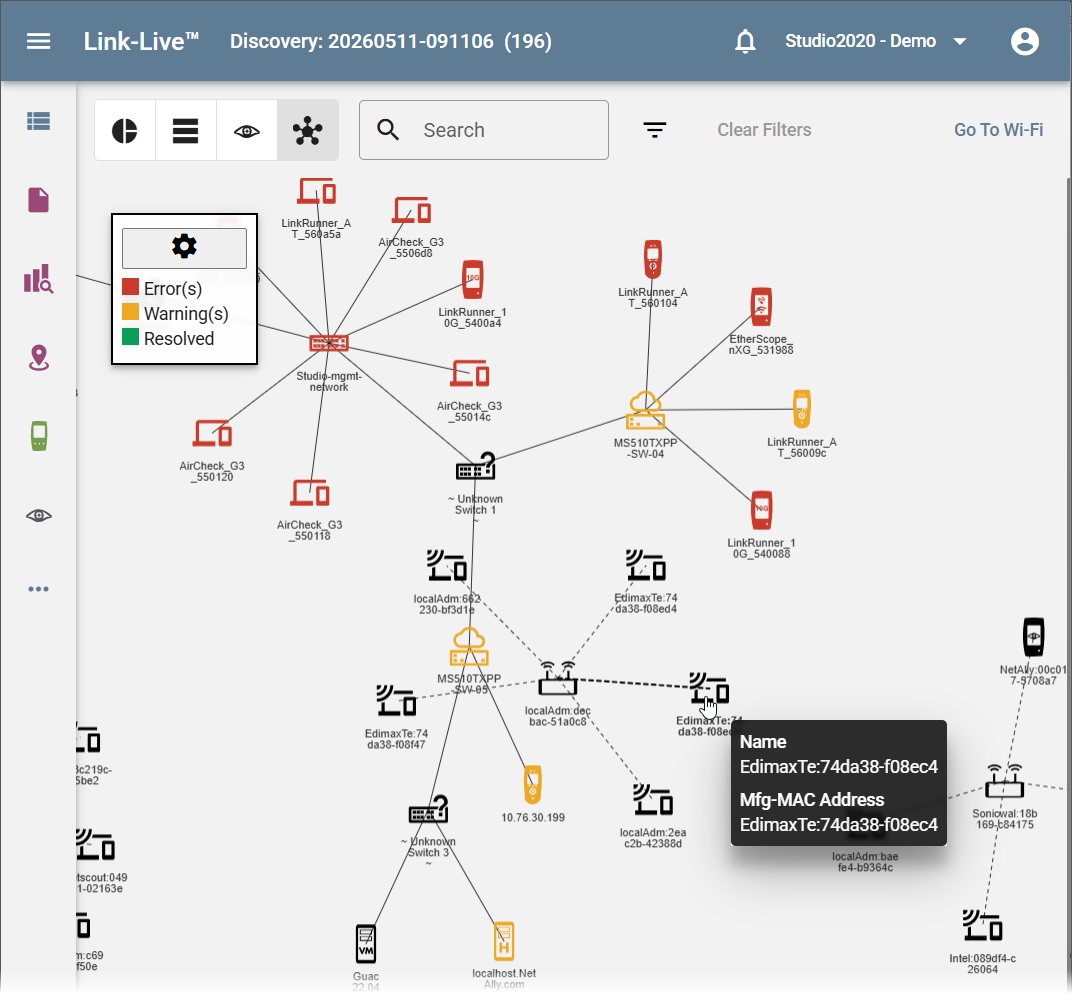Select the Sonicwal:18b169-c84175 access point node

click(x=1004, y=782)
